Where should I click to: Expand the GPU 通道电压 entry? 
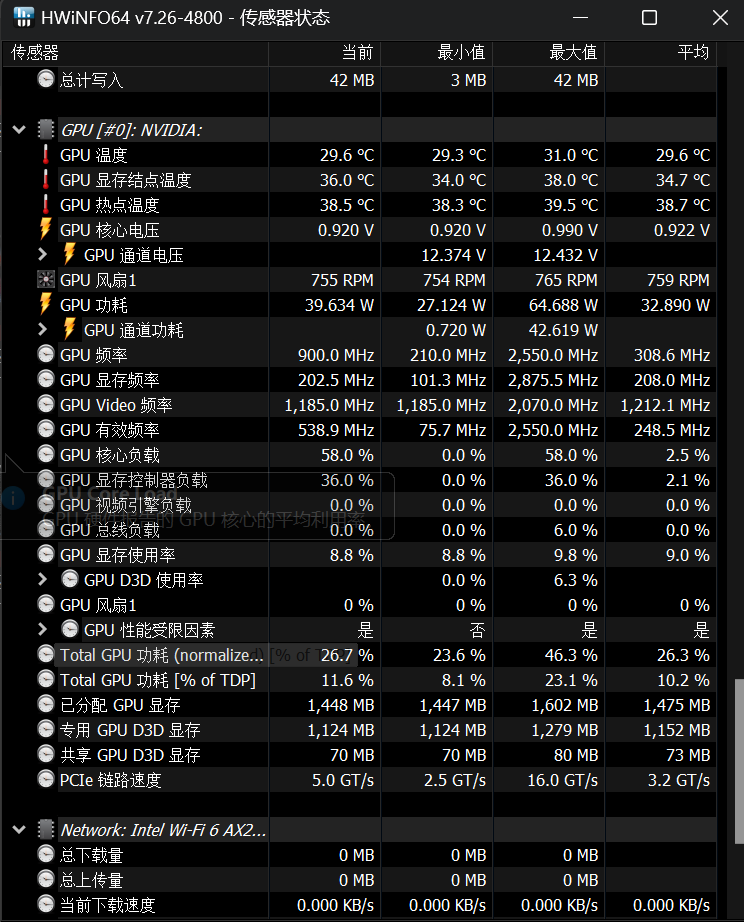tap(41, 255)
